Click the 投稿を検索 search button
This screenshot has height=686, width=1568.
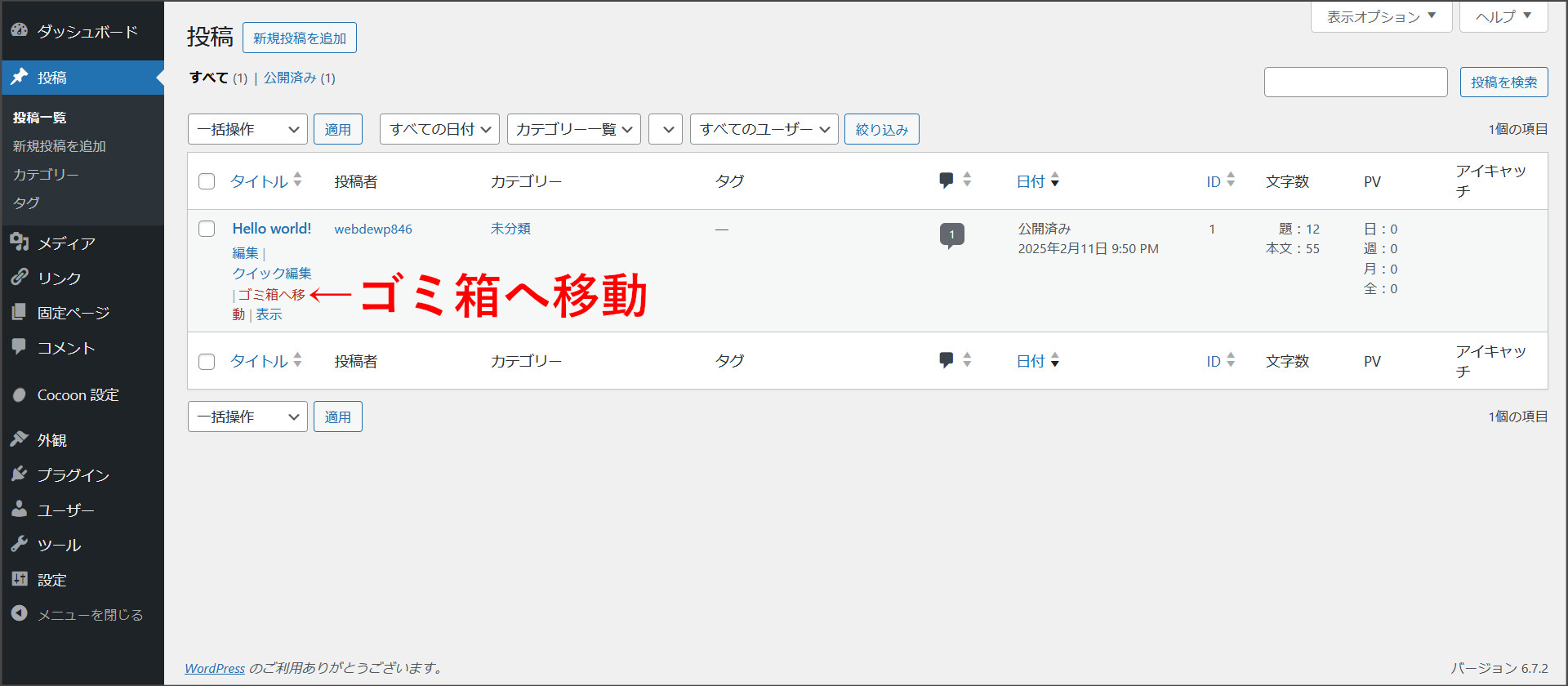tap(1503, 82)
